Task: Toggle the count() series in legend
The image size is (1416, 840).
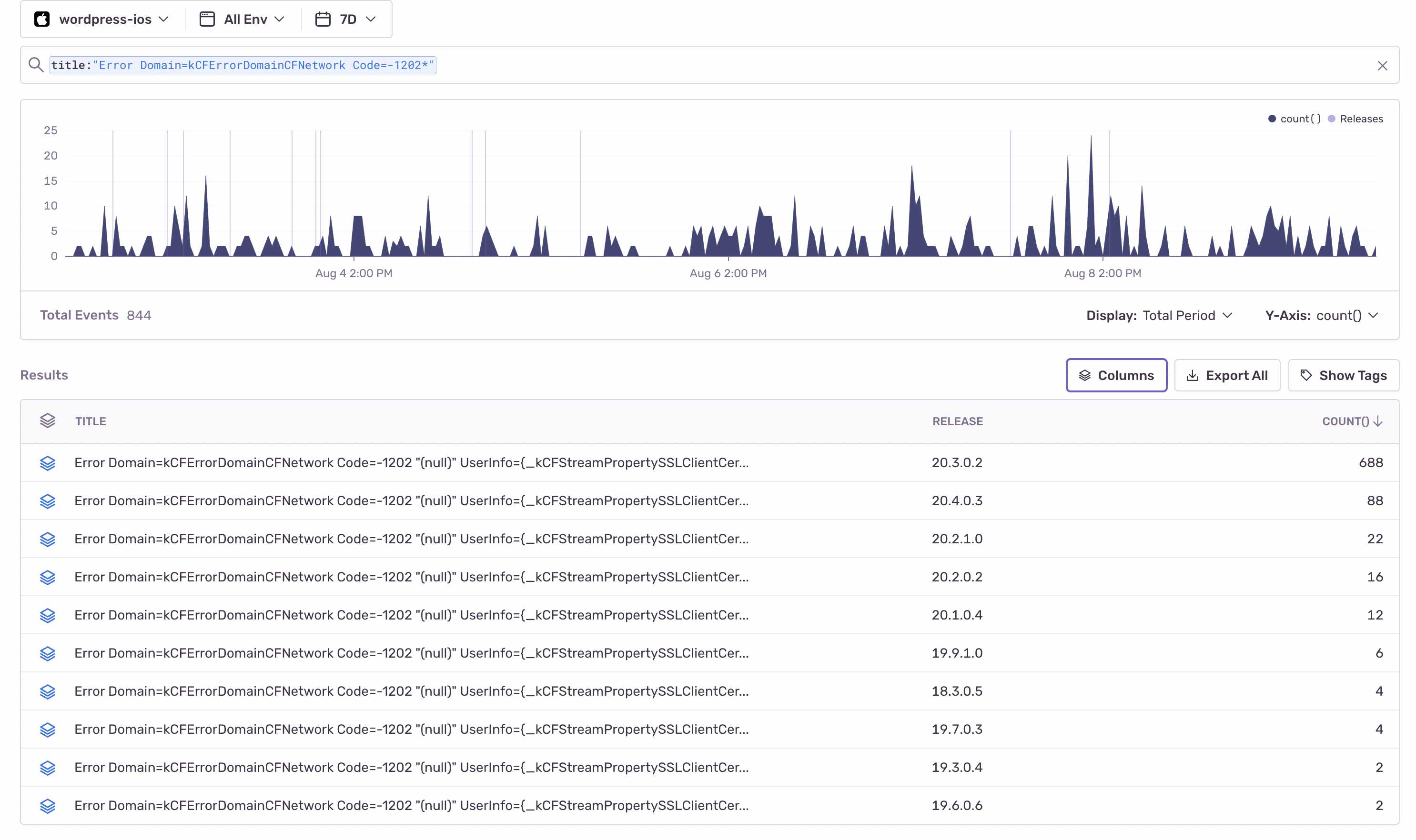Action: tap(1295, 119)
